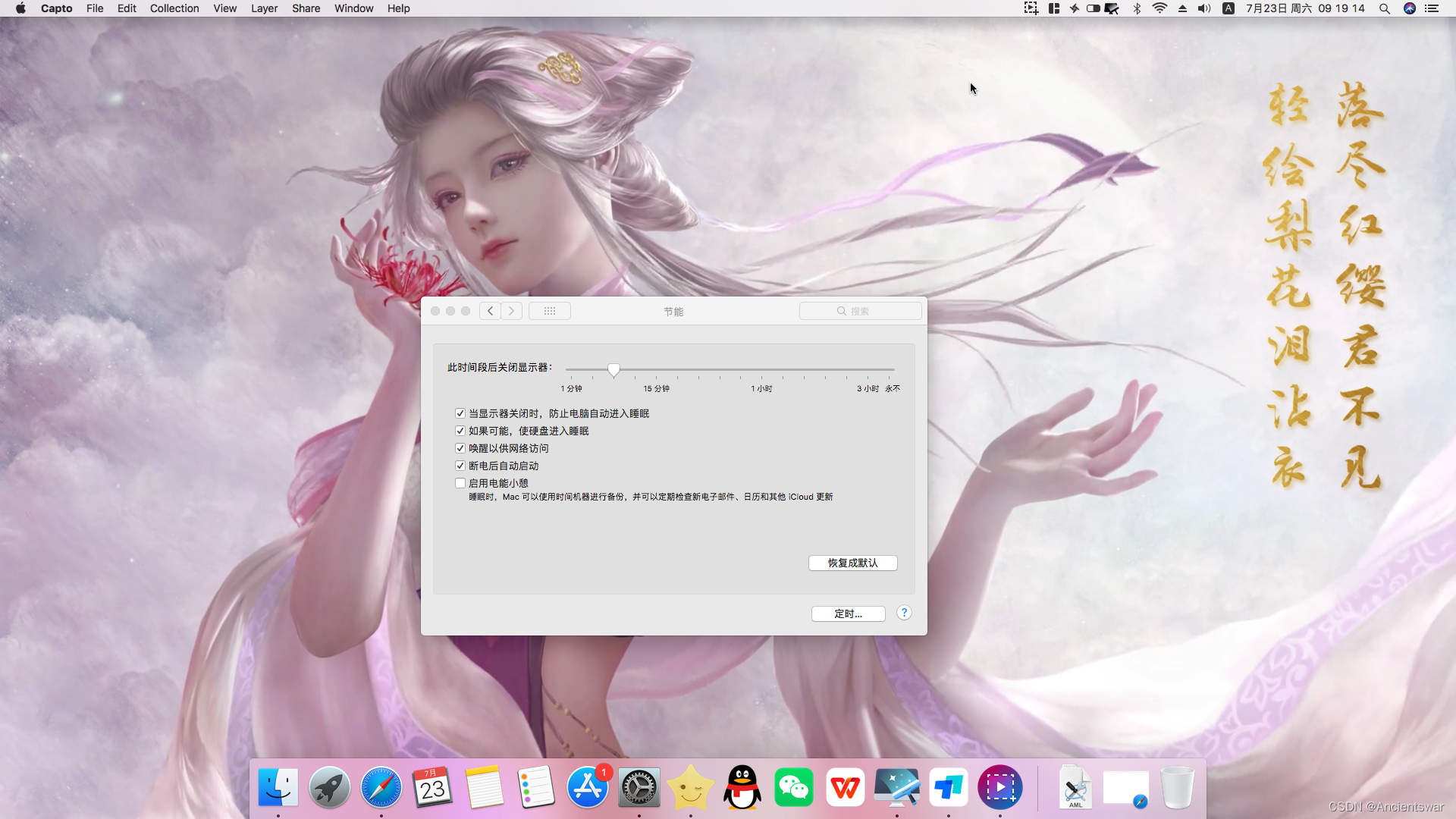The width and height of the screenshot is (1456, 819).
Task: Click the 恢复成默认 button
Action: 852,563
